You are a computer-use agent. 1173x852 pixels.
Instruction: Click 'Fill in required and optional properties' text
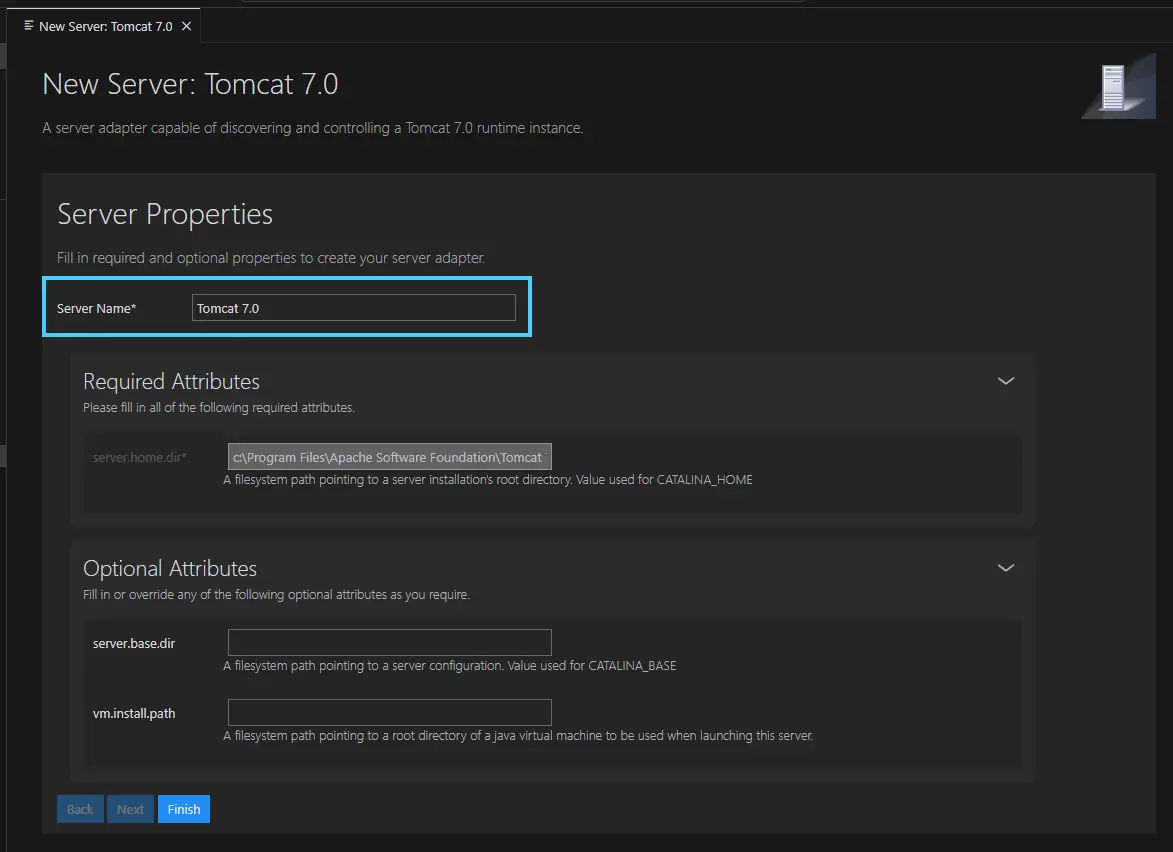(271, 258)
